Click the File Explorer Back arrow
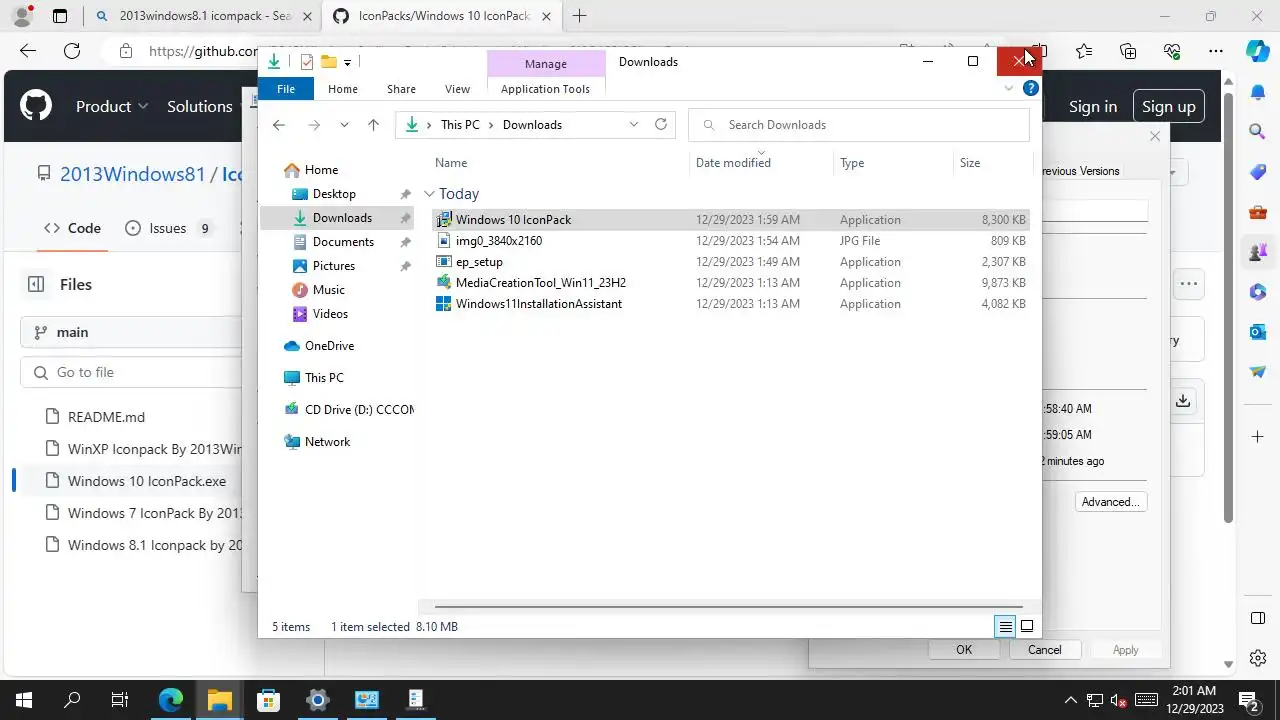 279,125
